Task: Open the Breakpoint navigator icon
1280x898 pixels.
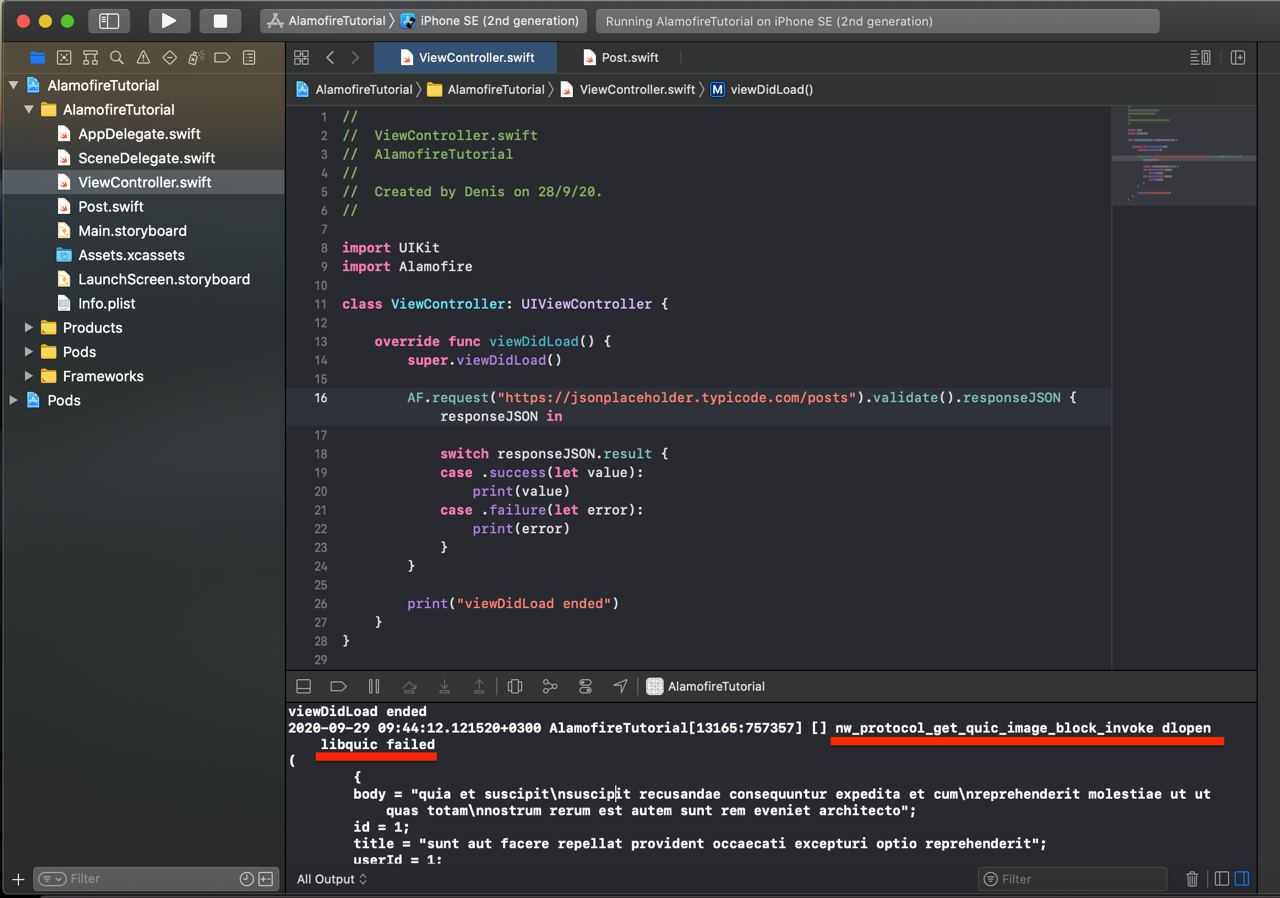Action: [223, 57]
